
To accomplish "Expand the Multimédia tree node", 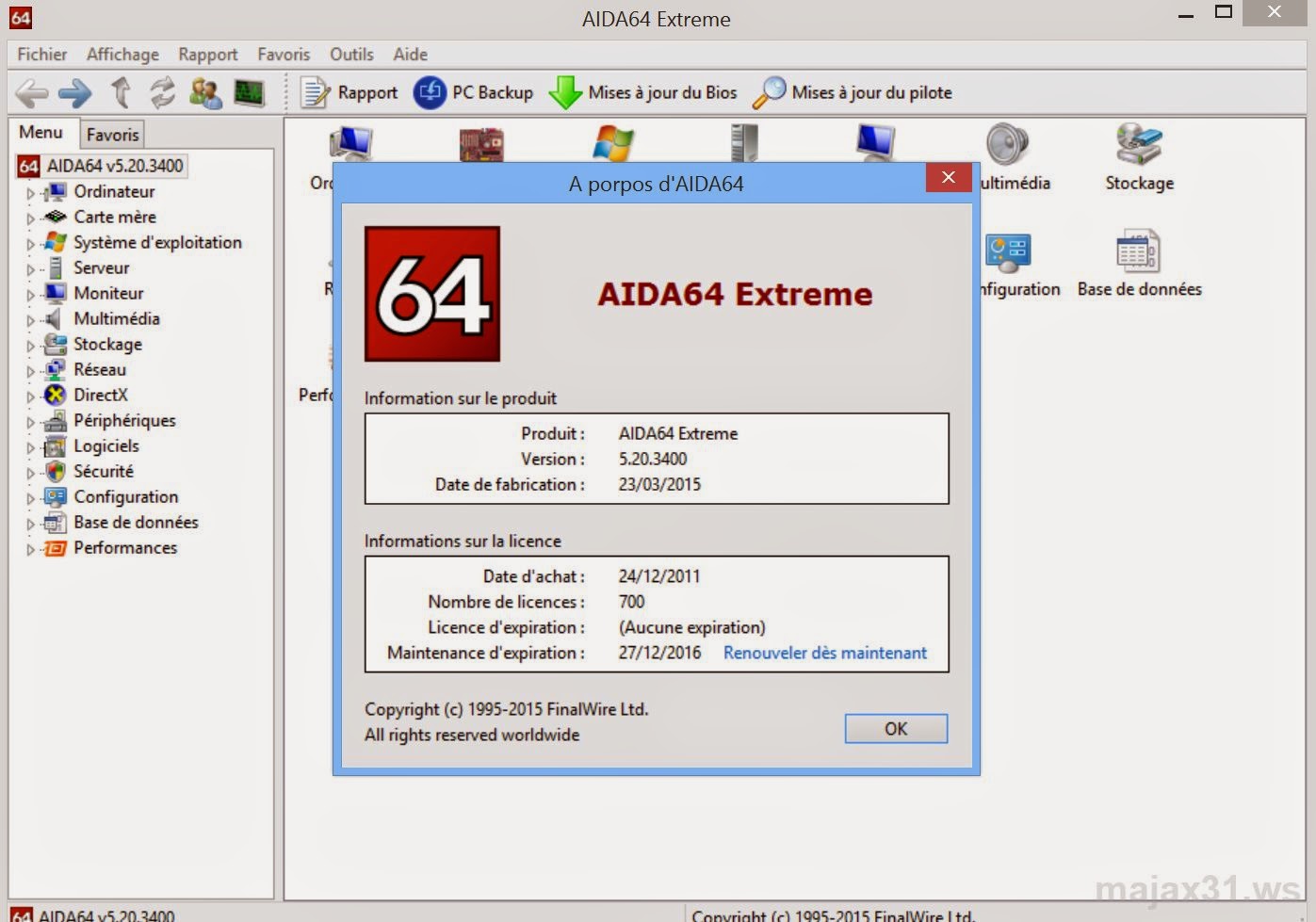I will pos(30,319).
